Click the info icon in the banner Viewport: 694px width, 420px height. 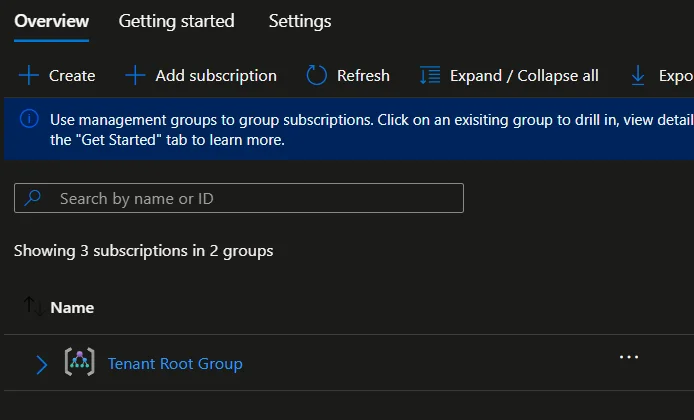pyautogui.click(x=29, y=119)
